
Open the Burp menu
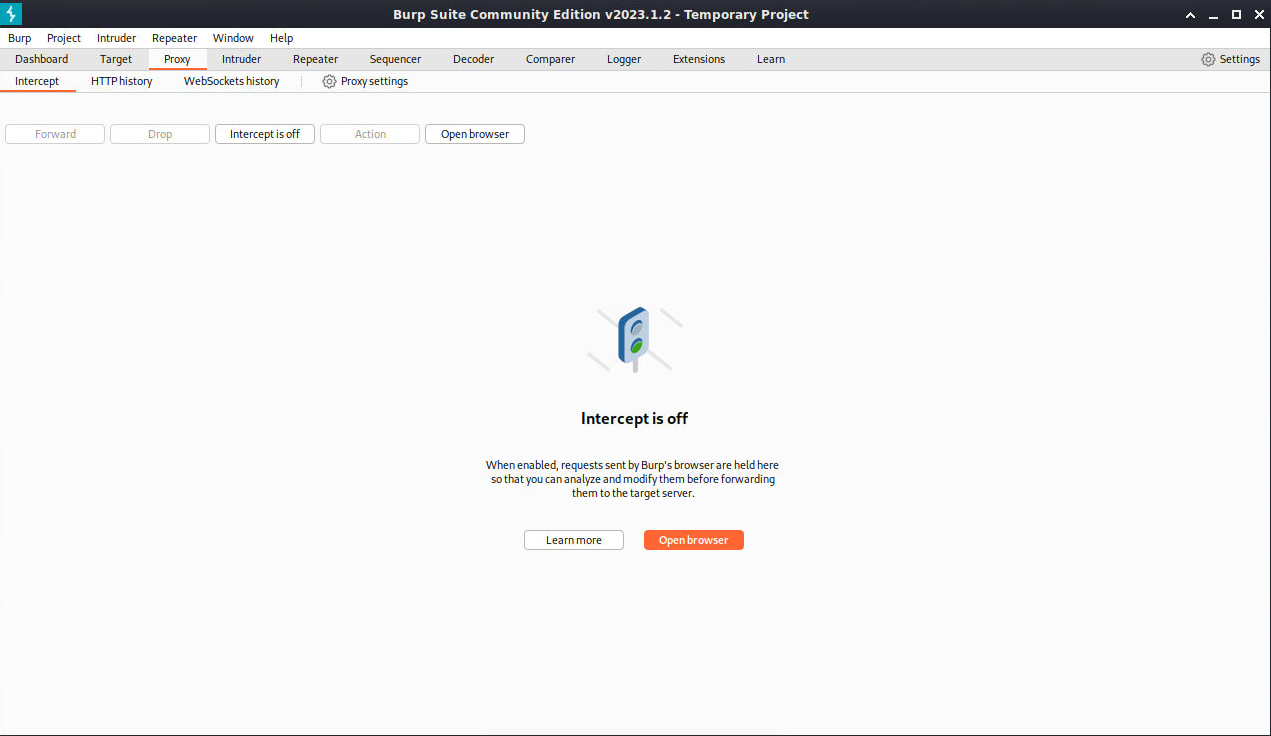pyautogui.click(x=20, y=38)
